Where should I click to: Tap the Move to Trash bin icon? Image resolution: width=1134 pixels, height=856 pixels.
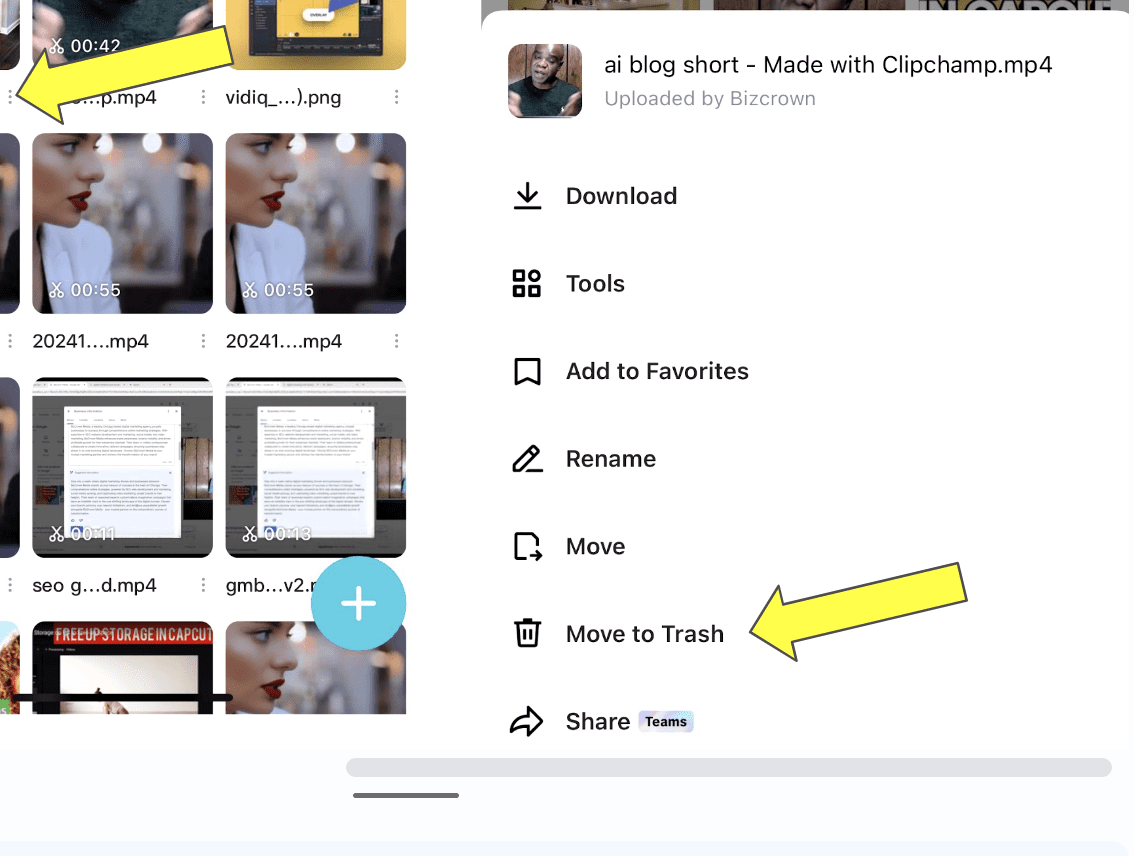(x=527, y=633)
